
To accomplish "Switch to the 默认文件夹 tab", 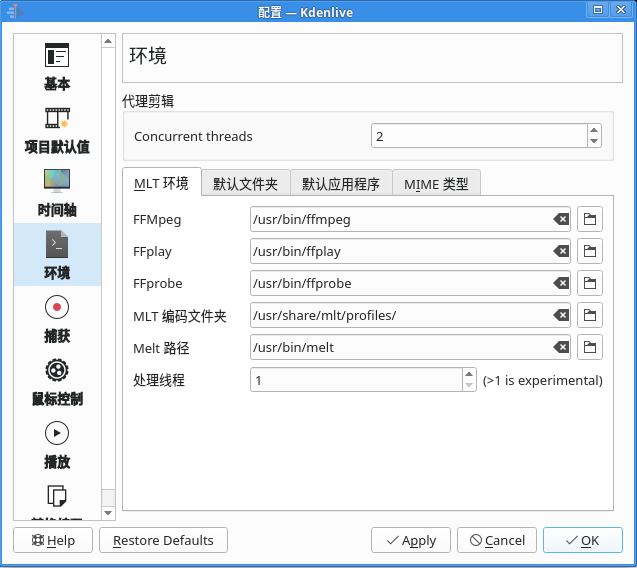I will (245, 184).
